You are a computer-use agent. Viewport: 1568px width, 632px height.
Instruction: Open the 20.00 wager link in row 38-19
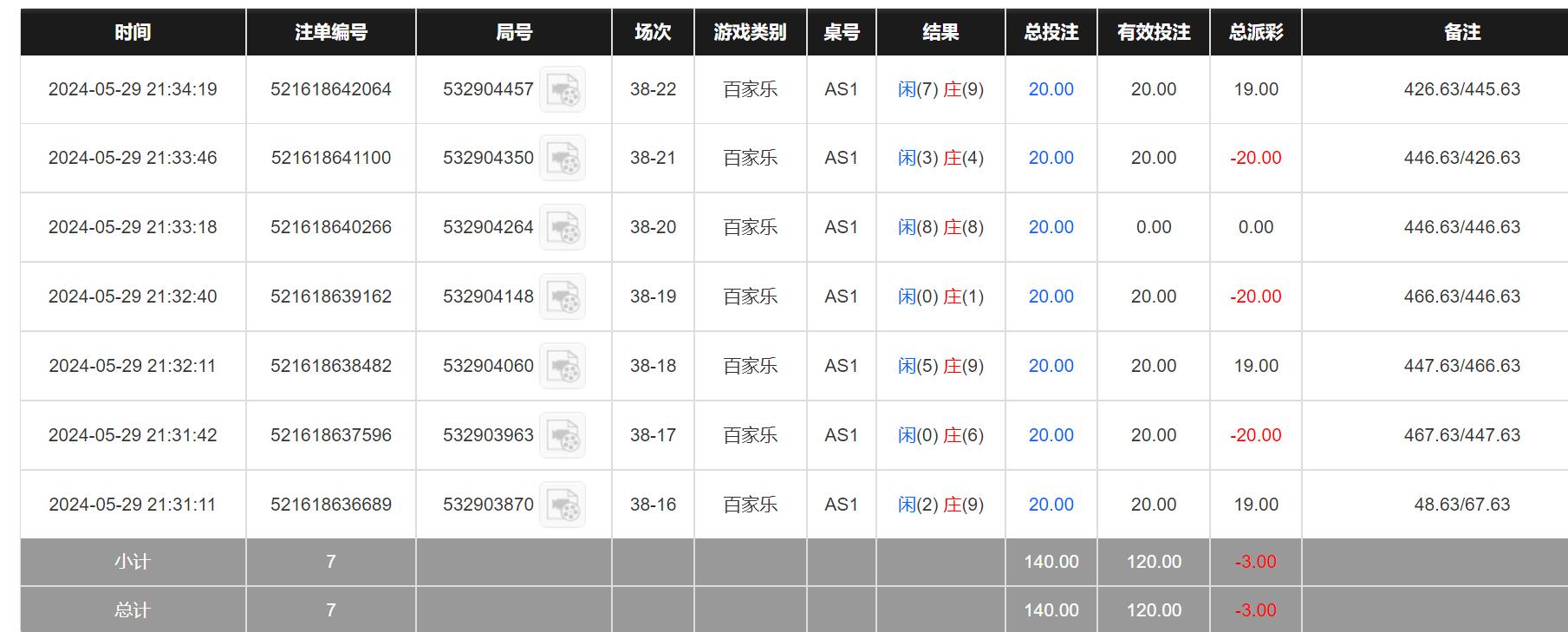(x=1050, y=296)
